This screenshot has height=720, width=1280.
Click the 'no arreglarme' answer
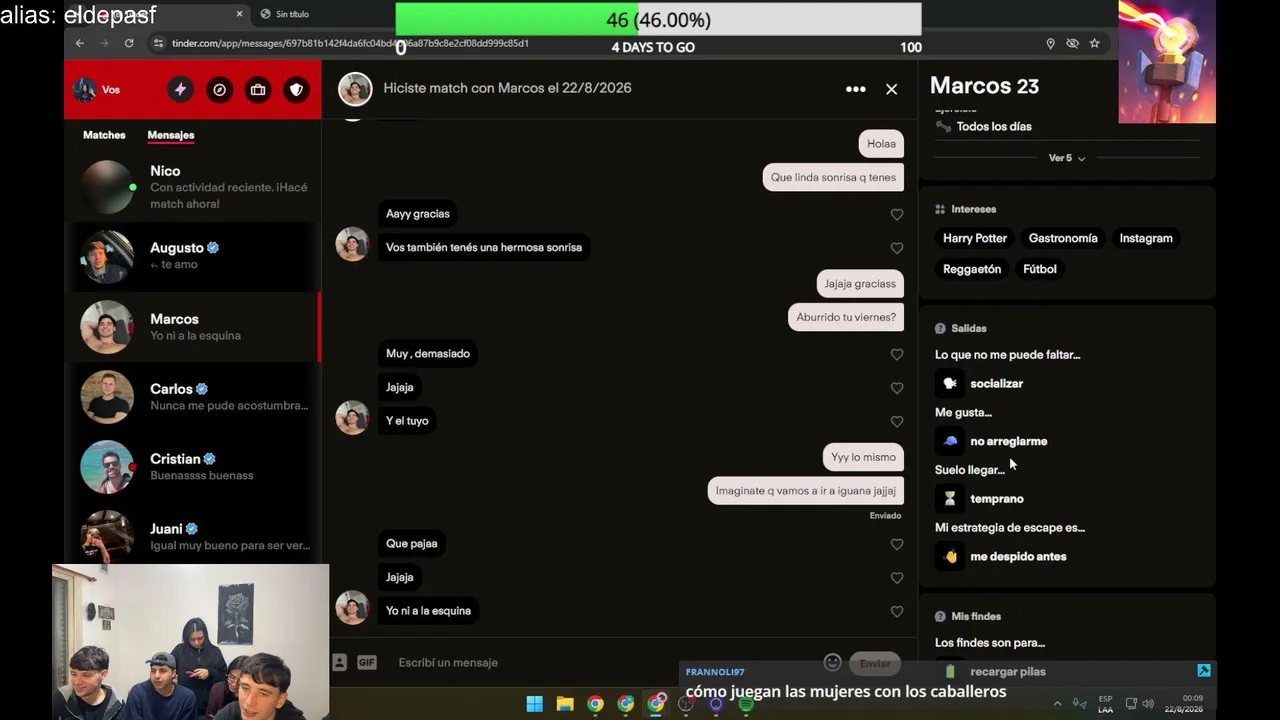pos(1009,441)
